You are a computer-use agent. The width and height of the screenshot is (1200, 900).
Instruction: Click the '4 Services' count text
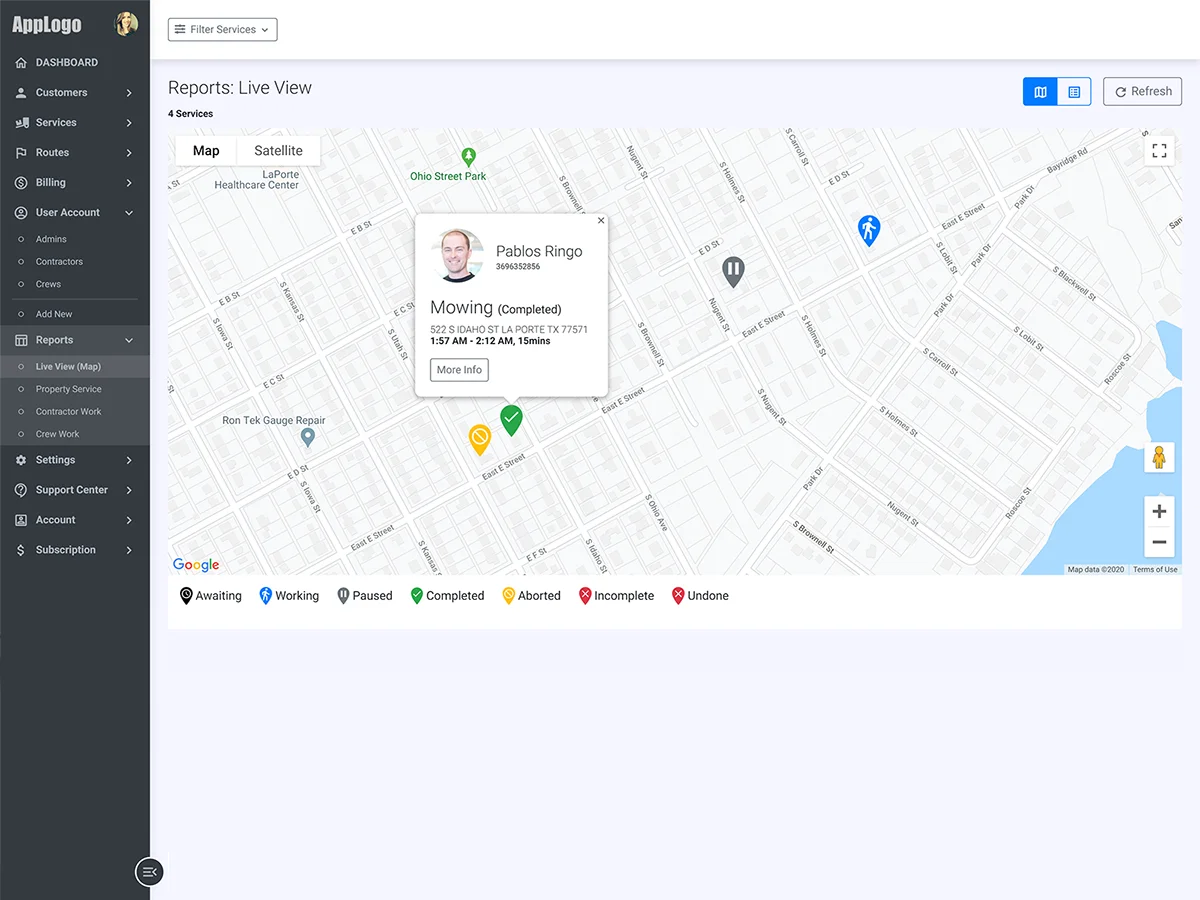190,114
